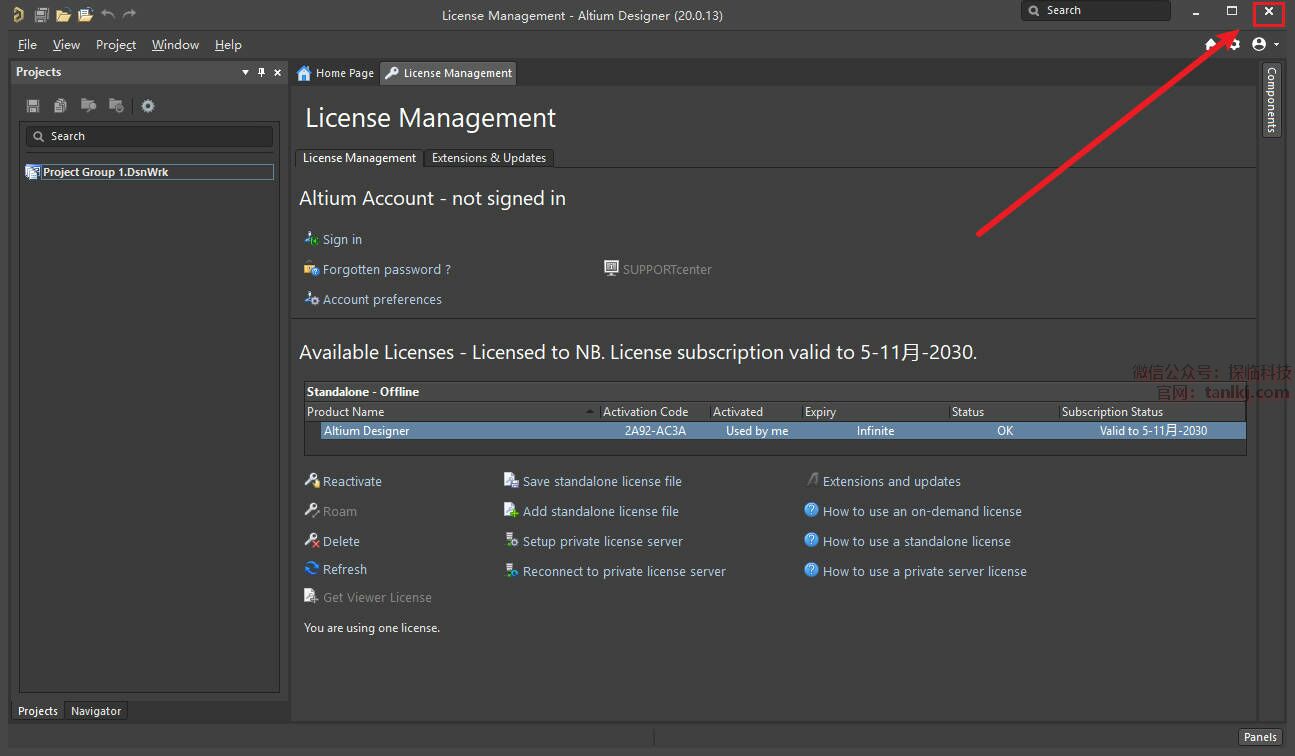Click the Activation Code column header
Screen dimensions: 1295x756
point(655,412)
